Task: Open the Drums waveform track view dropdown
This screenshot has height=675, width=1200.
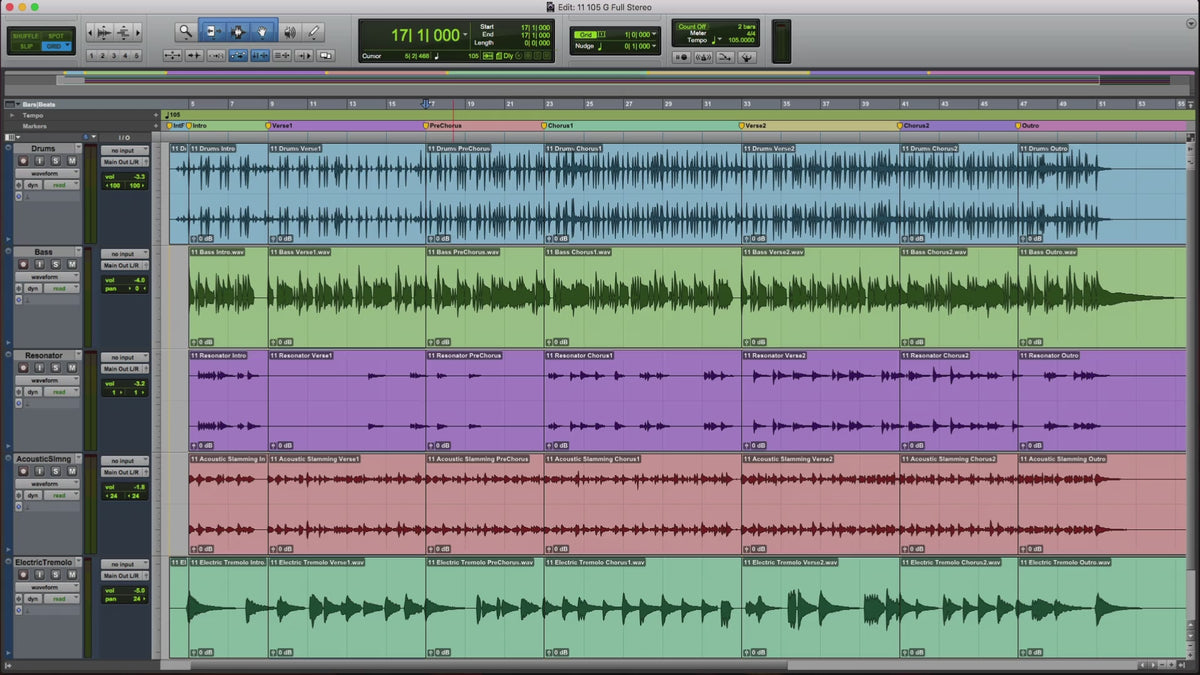Action: 48,173
